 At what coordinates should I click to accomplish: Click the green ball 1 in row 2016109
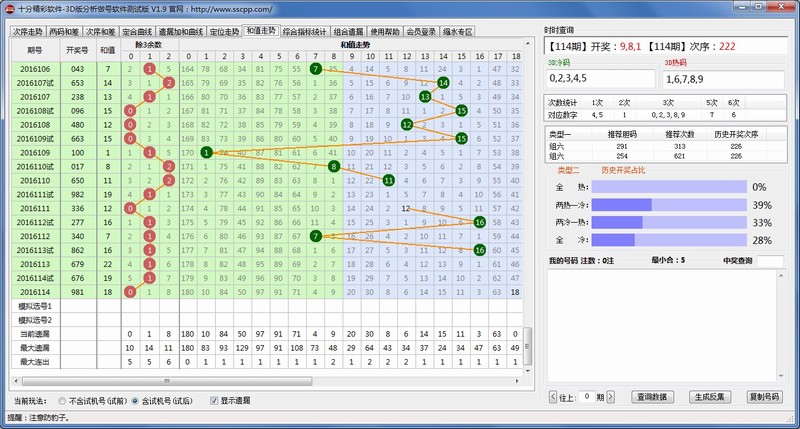click(205, 152)
